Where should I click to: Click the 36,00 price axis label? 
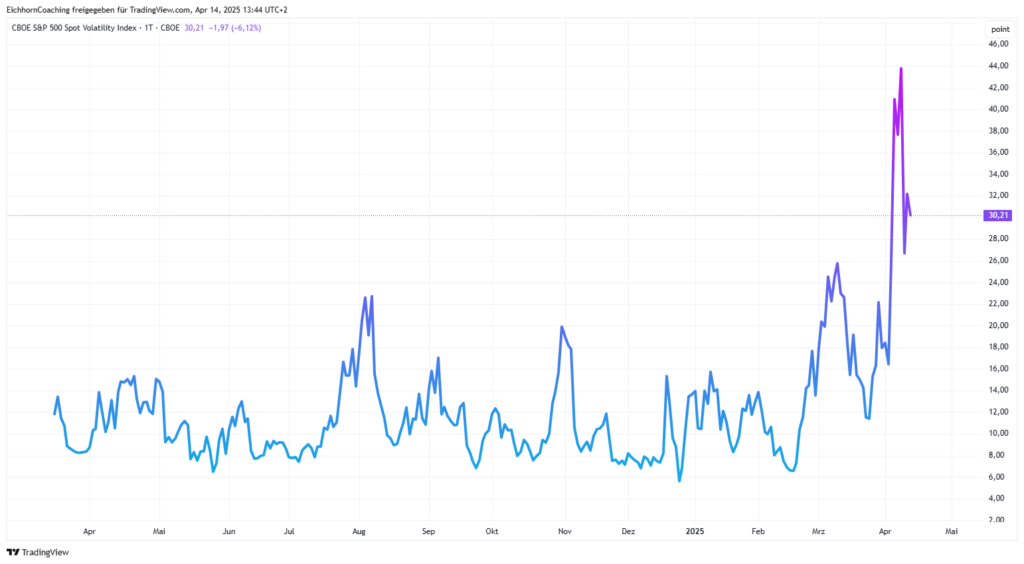tap(998, 152)
